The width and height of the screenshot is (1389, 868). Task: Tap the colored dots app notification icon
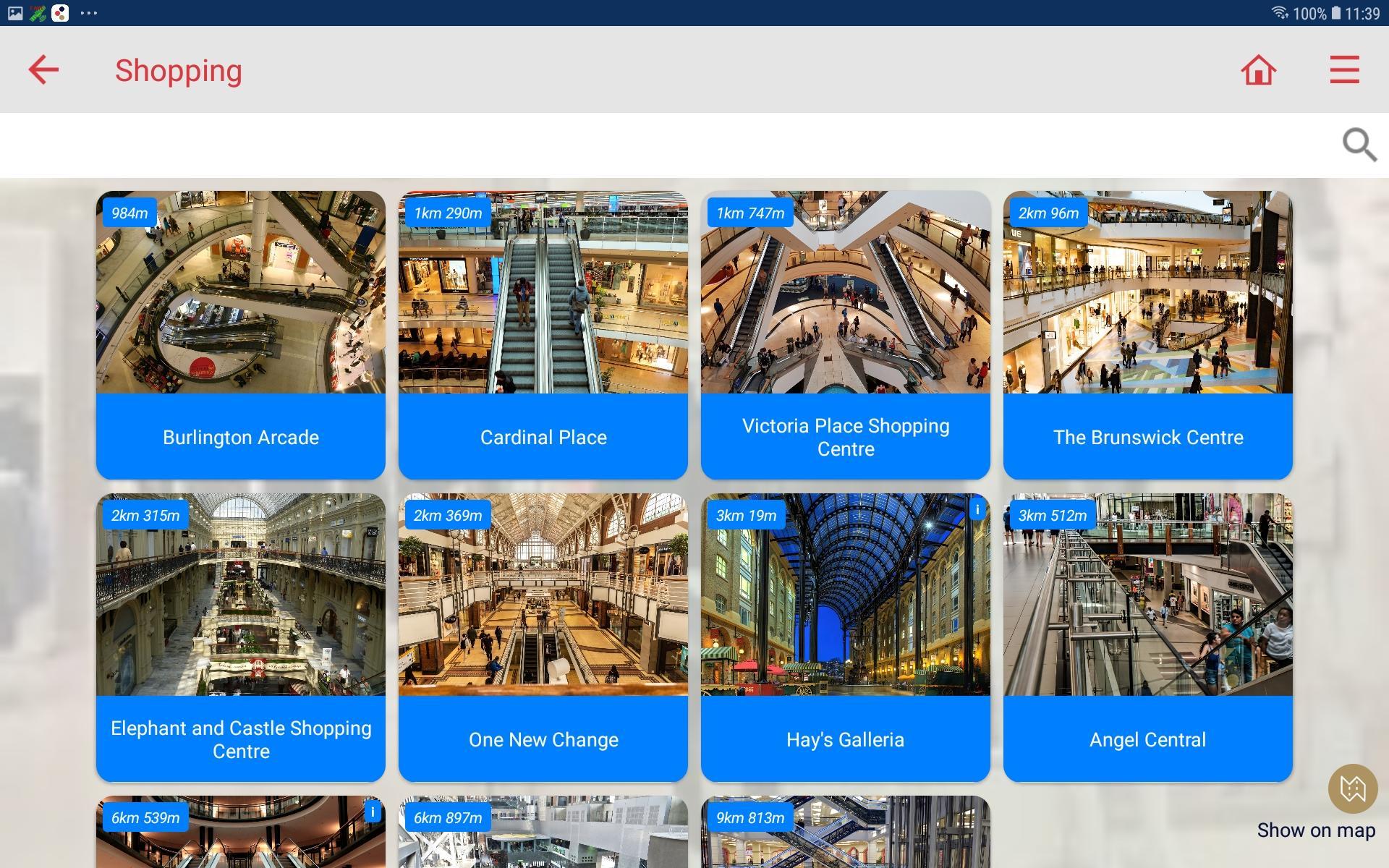coord(61,13)
